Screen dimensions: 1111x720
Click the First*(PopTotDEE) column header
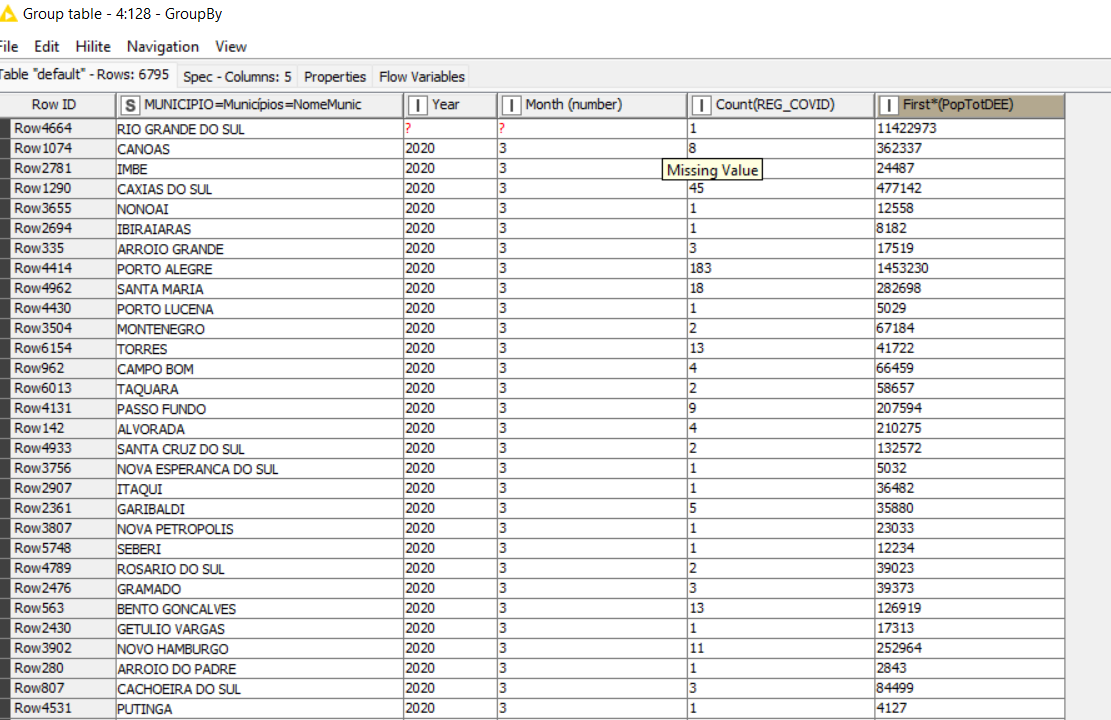(x=969, y=105)
